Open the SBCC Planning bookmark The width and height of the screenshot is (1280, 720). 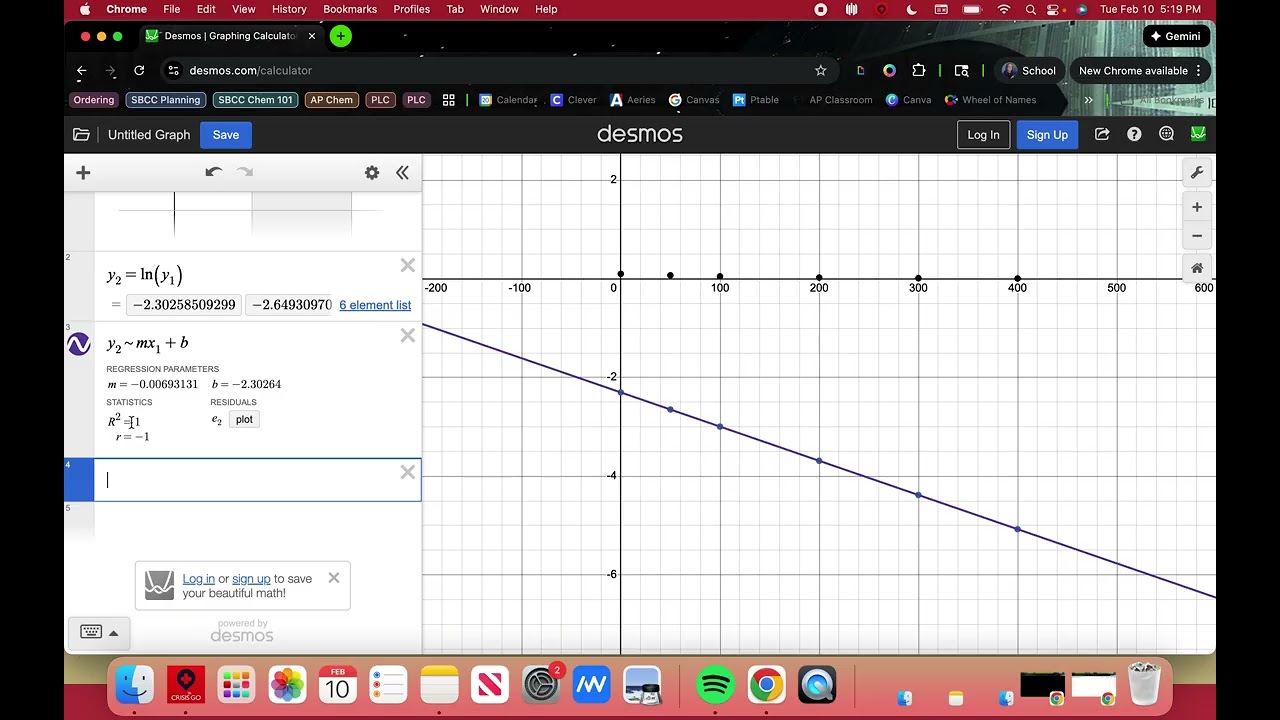(165, 100)
